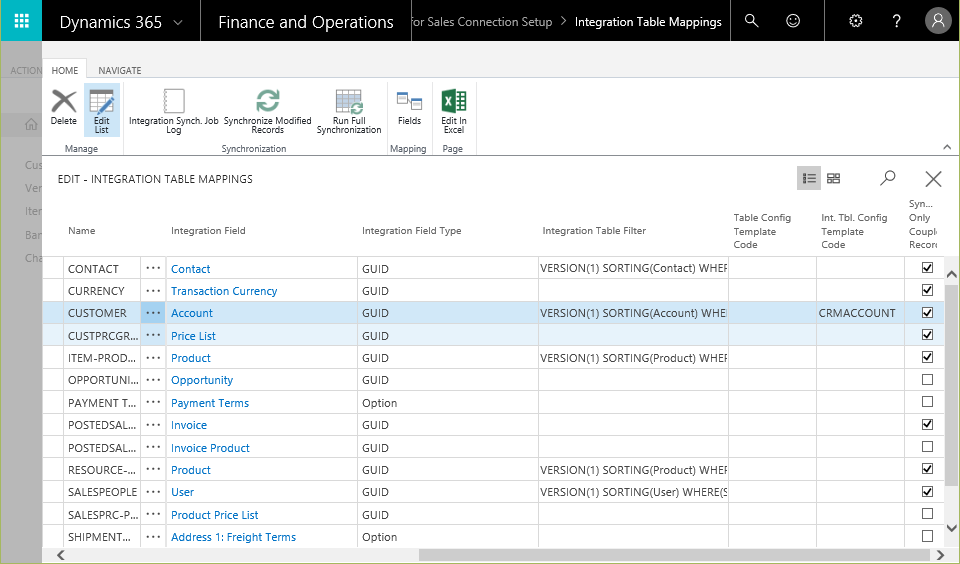Open the ellipsis menu for CURRENCY row
The width and height of the screenshot is (960, 564).
(153, 290)
